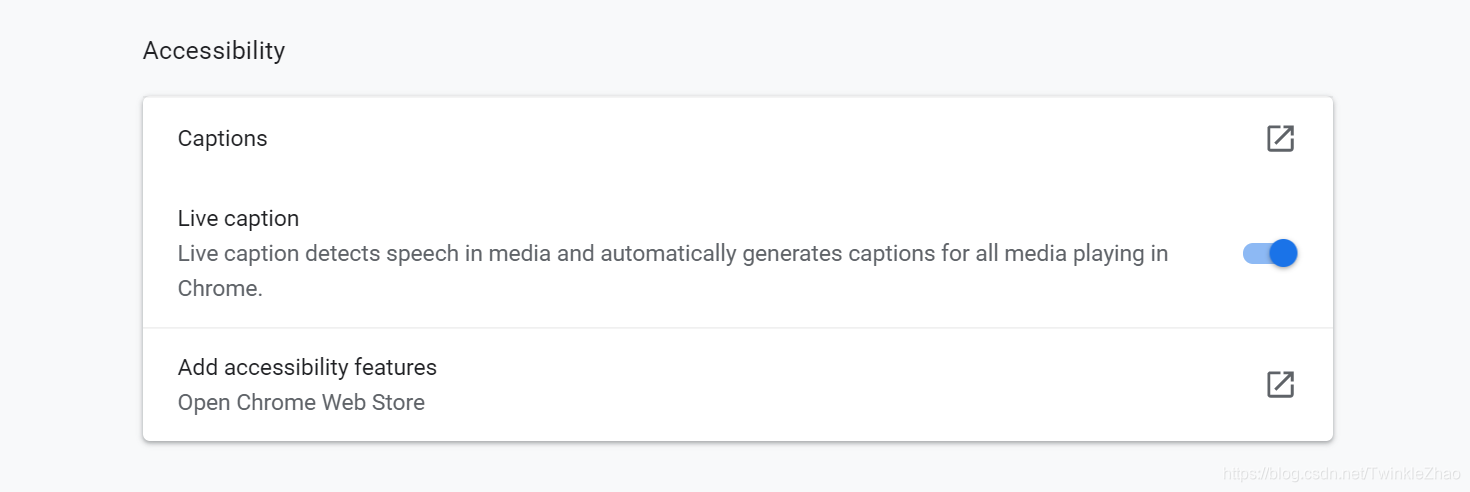
Task: Click the Accessibility section heading
Action: 214,50
